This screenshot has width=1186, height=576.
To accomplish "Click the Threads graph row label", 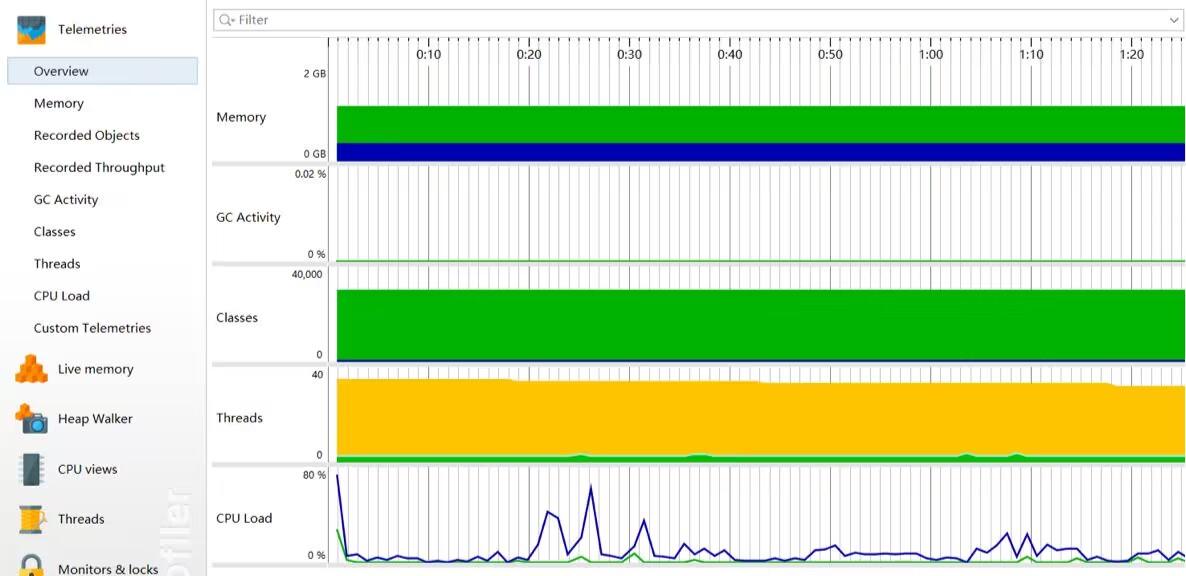I will [x=239, y=418].
